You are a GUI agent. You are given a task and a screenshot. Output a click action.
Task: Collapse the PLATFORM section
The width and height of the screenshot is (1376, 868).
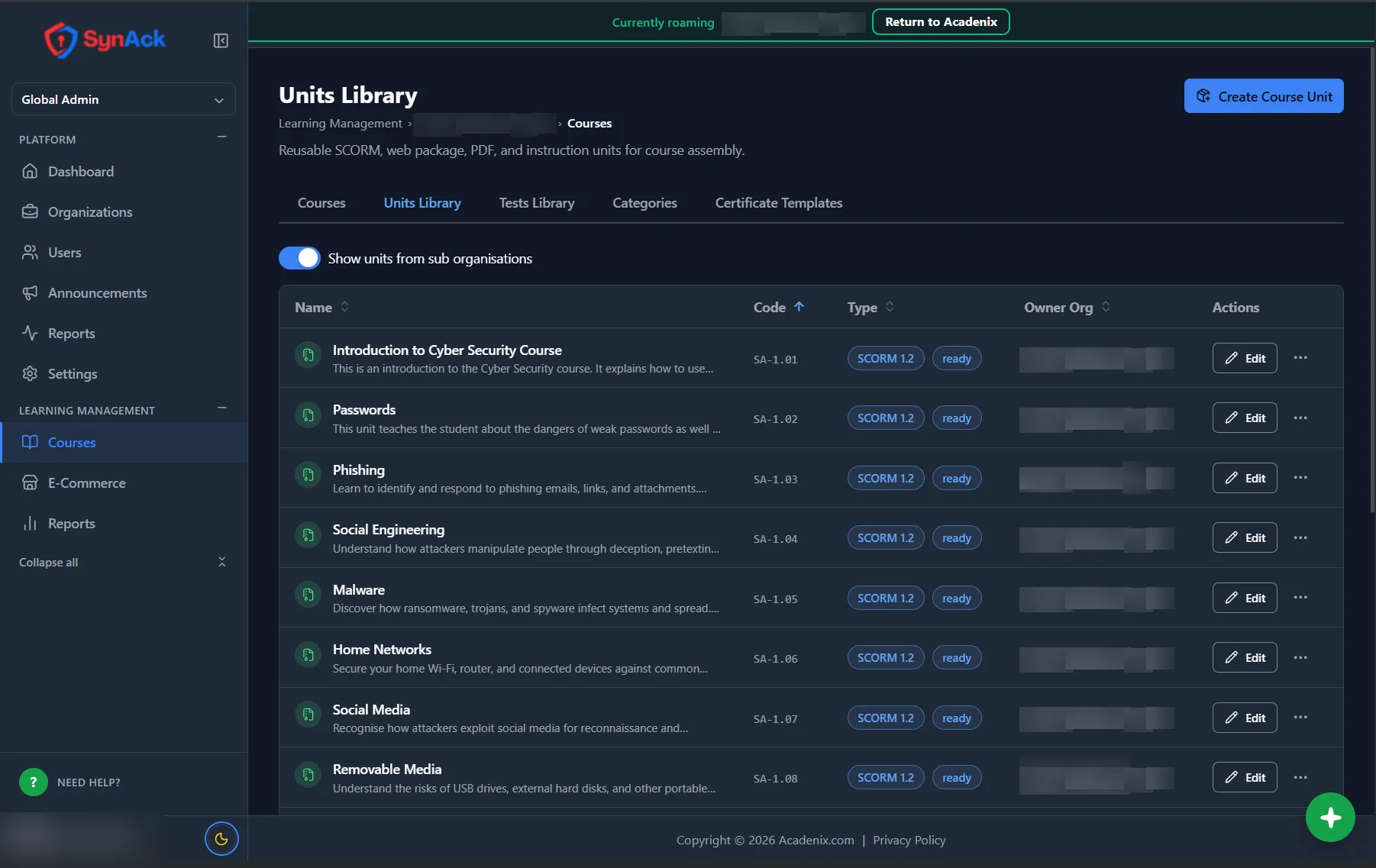pos(221,137)
